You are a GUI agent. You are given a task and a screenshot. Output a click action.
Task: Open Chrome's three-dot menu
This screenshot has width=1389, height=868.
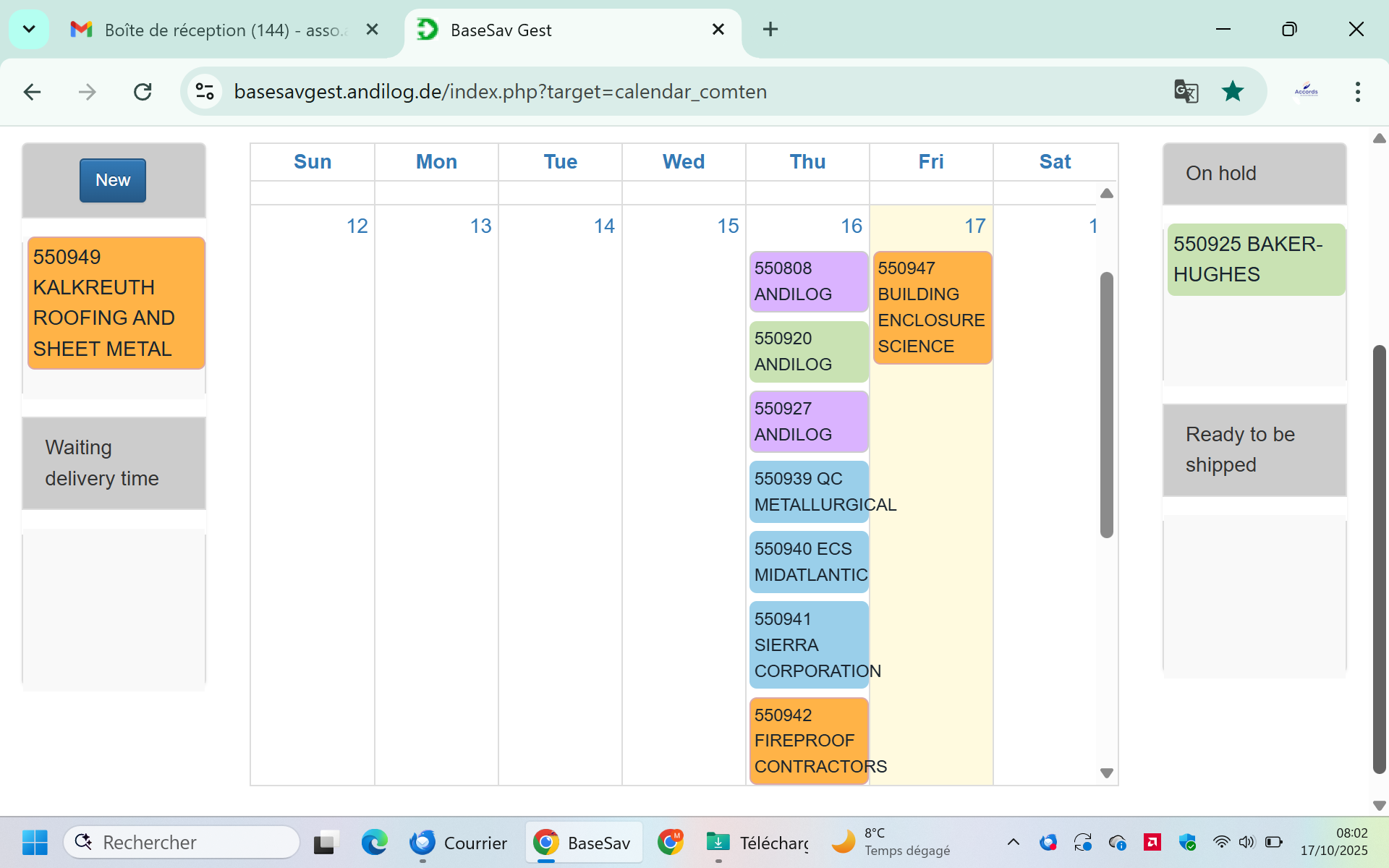(1357, 92)
